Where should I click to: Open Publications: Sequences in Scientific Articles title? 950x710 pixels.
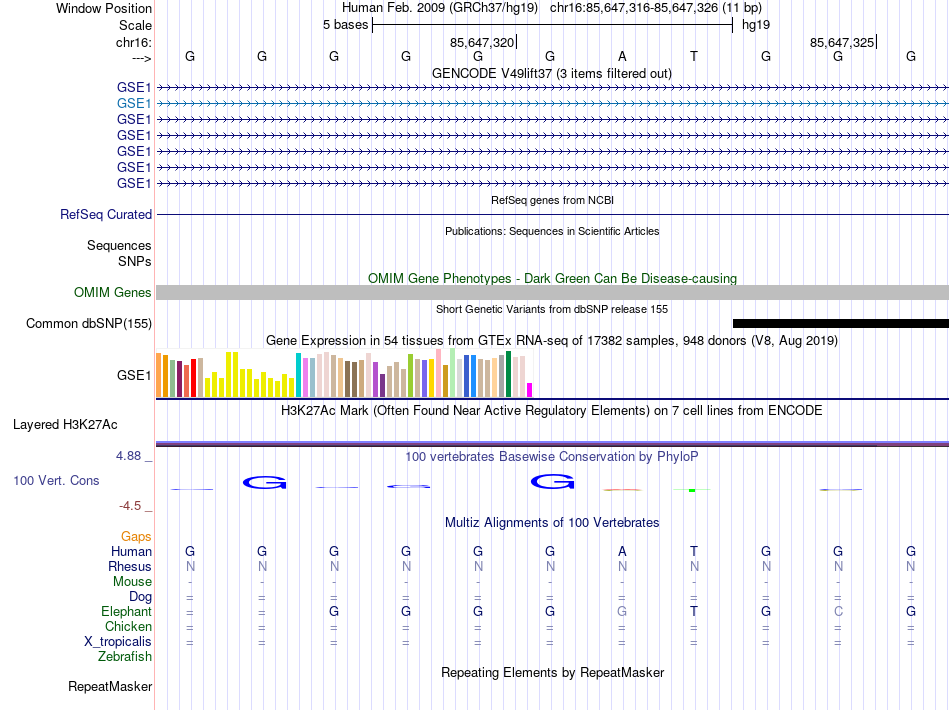click(552, 231)
